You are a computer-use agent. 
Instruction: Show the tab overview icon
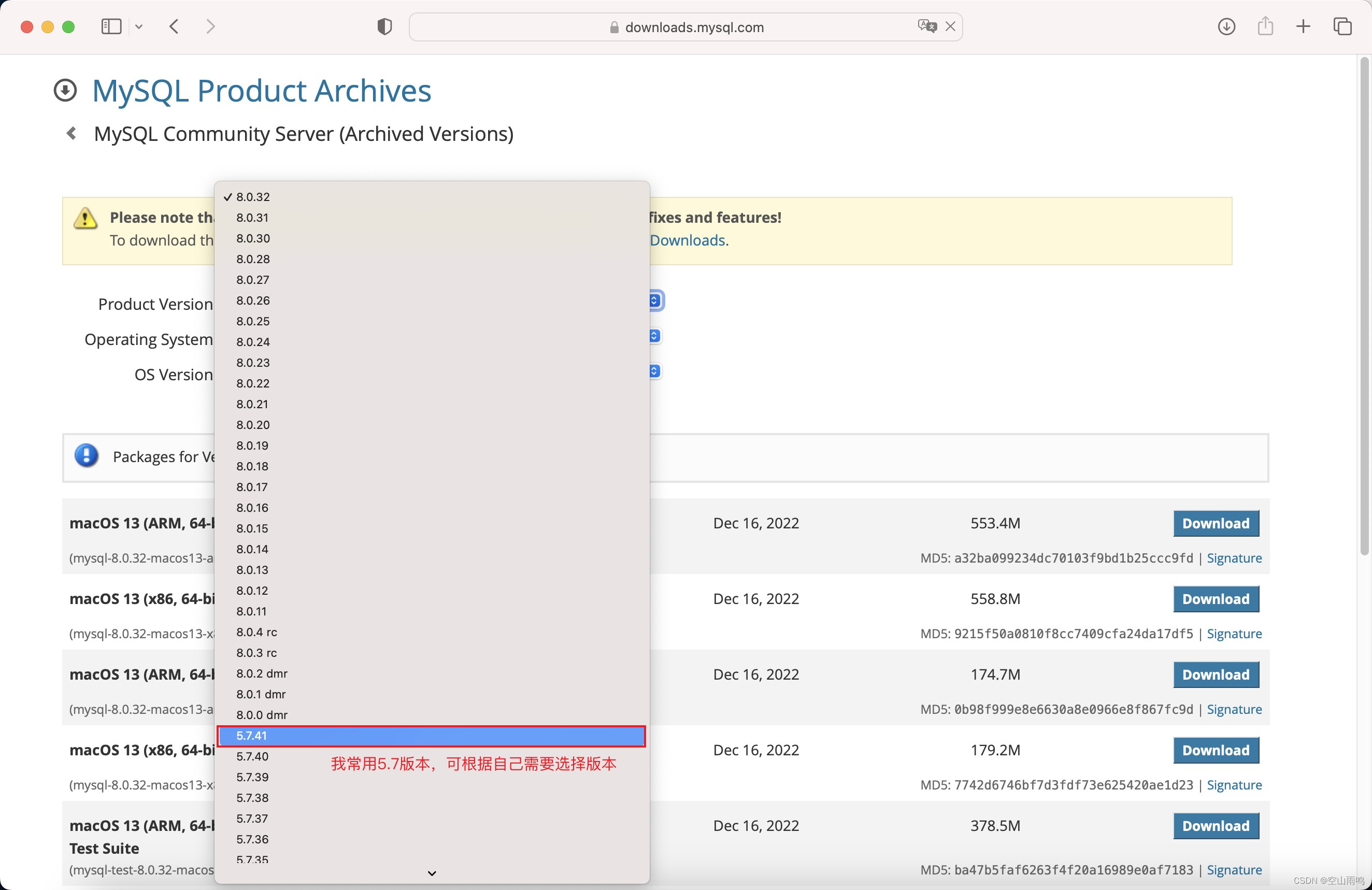pyautogui.click(x=1342, y=26)
